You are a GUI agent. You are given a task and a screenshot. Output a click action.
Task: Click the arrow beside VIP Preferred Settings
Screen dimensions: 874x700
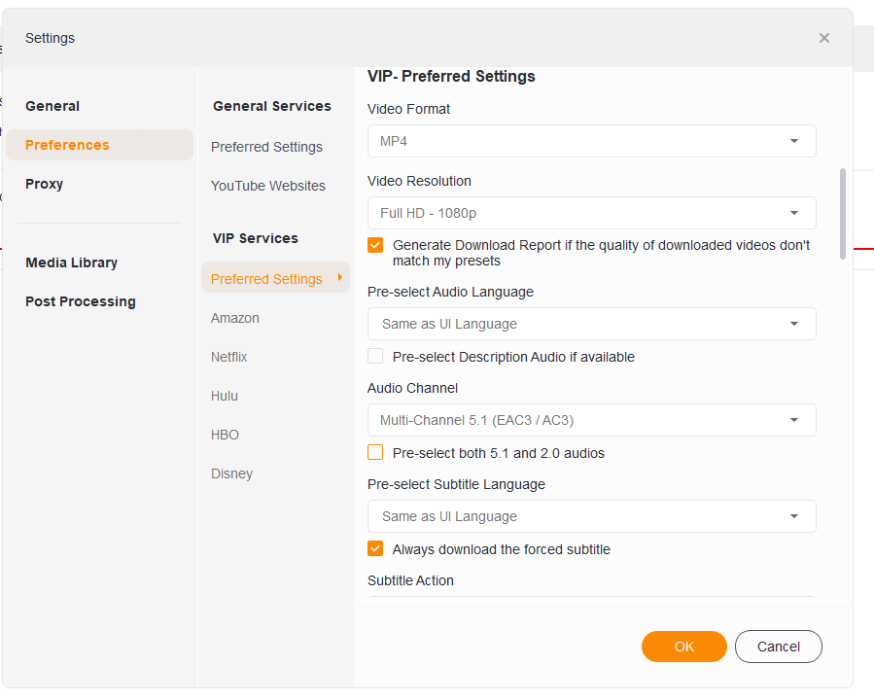[340, 278]
